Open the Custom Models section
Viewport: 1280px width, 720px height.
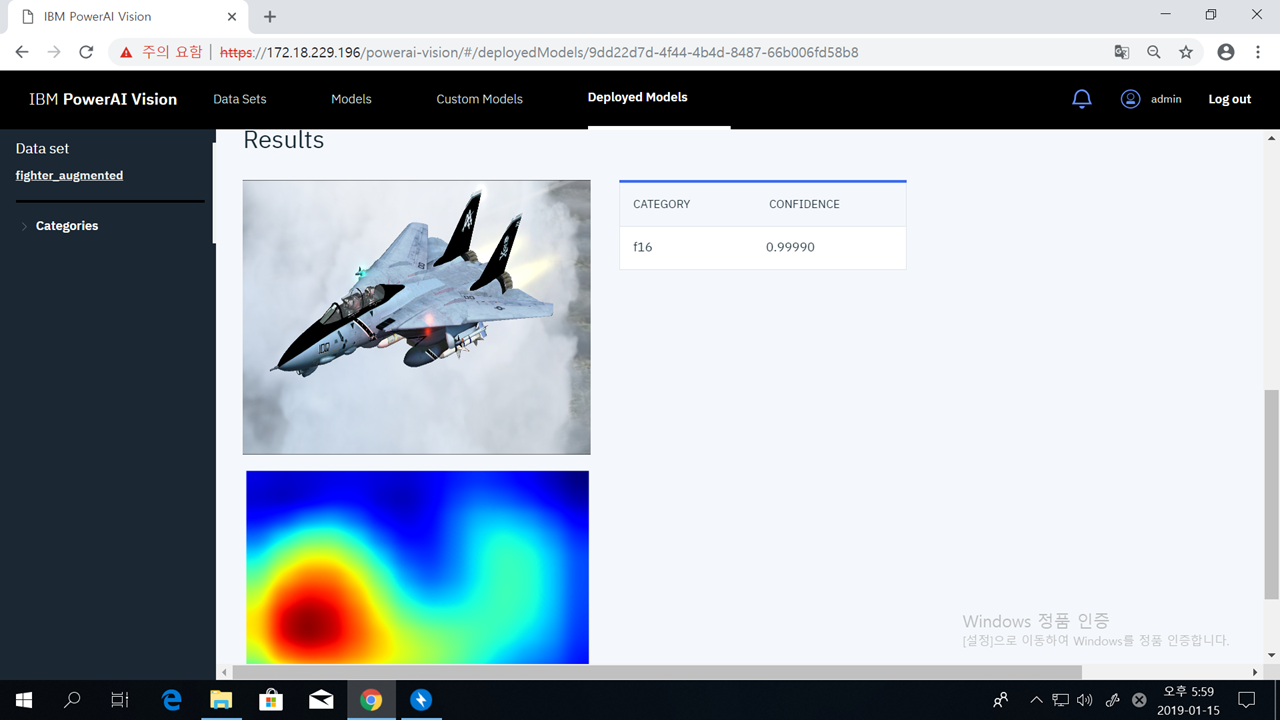pos(479,99)
